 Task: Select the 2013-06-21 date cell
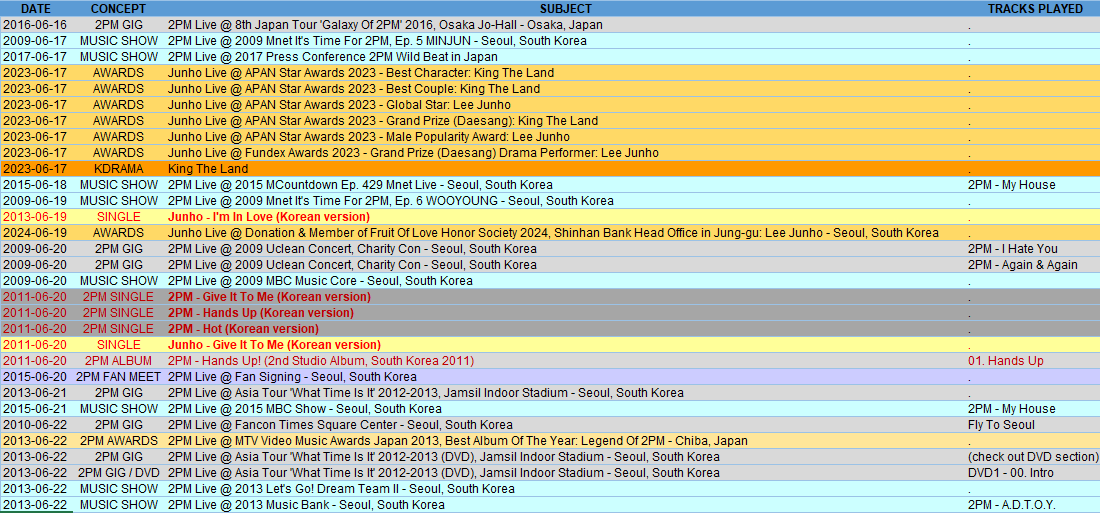click(x=35, y=393)
